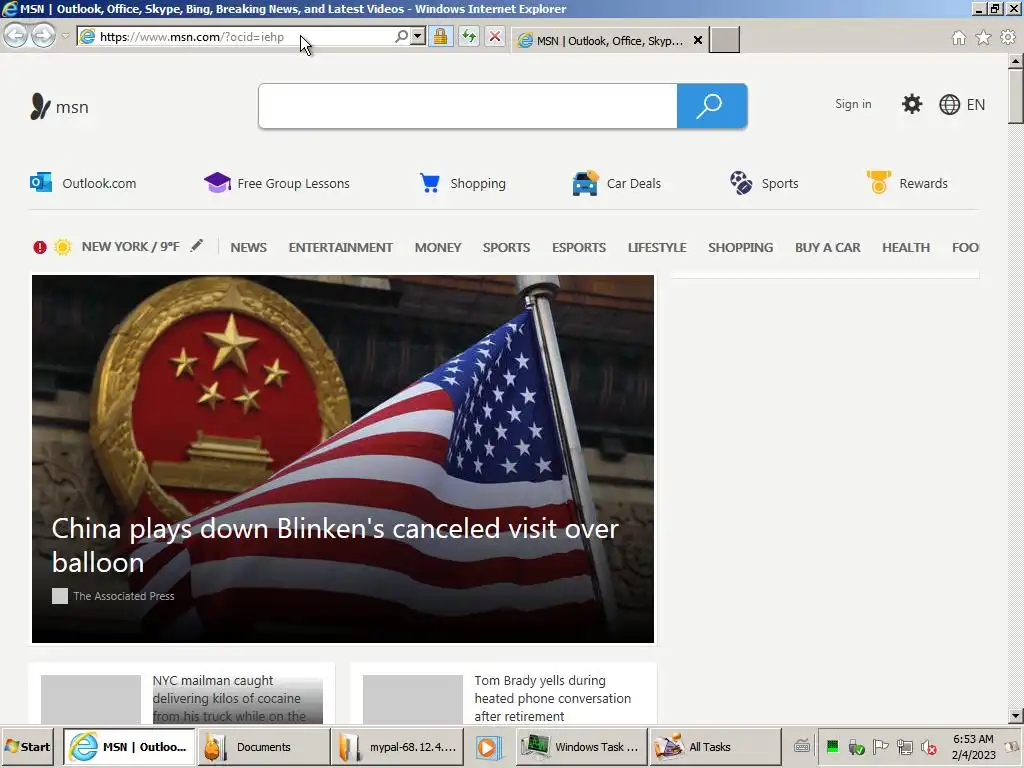Open the ESPORTS section

[579, 248]
